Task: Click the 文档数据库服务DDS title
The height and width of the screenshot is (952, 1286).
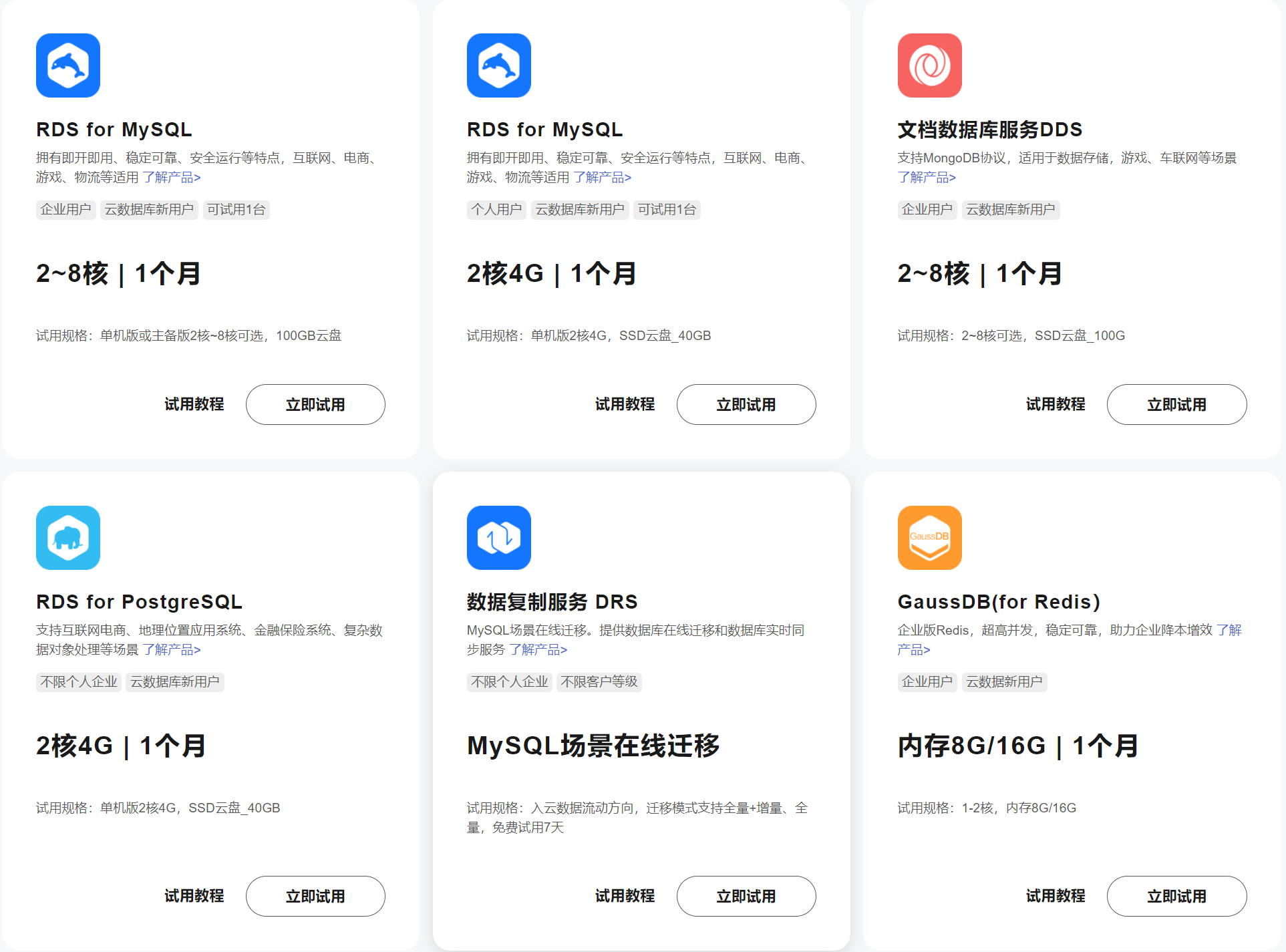Action: click(x=989, y=130)
